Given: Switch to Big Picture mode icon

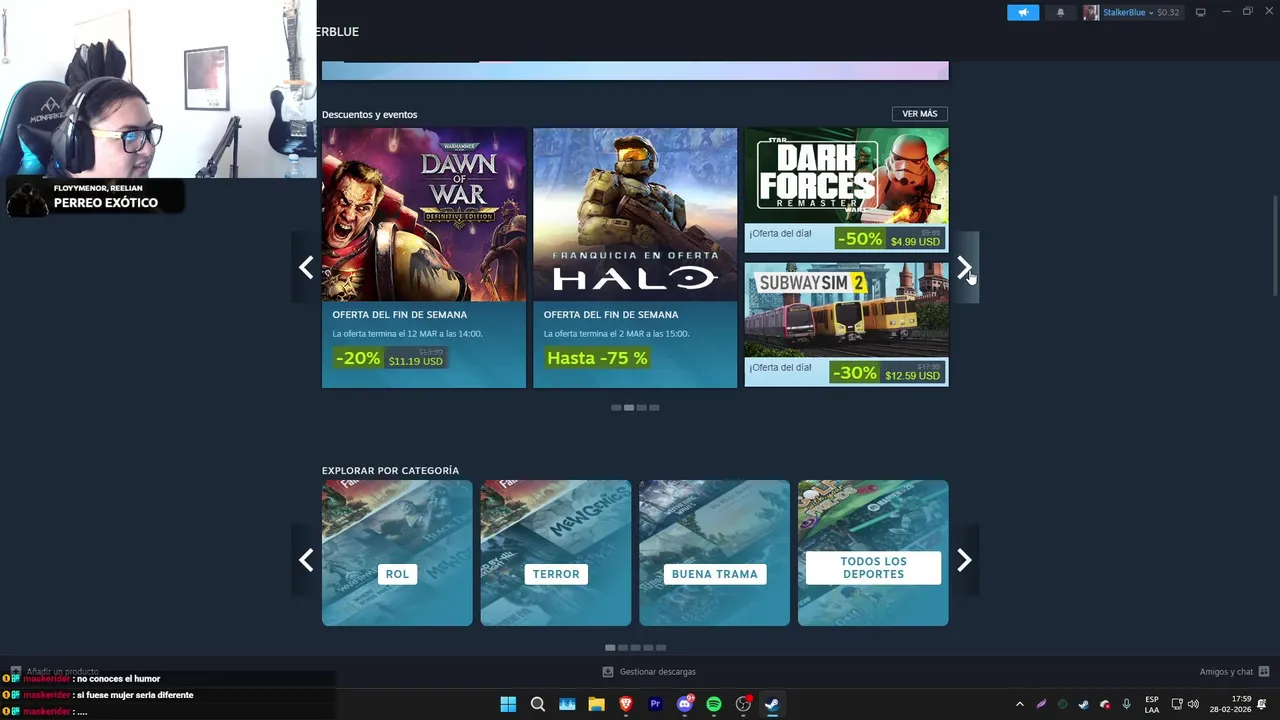Looking at the screenshot, I should tap(1201, 12).
